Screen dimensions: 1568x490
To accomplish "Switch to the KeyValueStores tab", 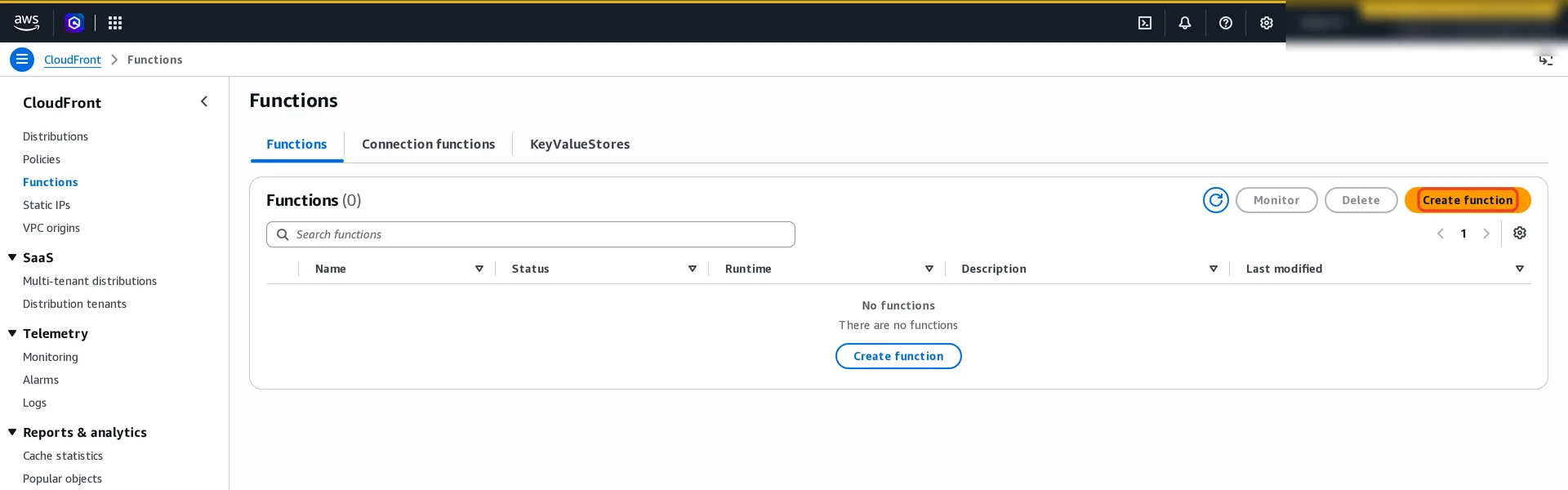I will coord(580,145).
